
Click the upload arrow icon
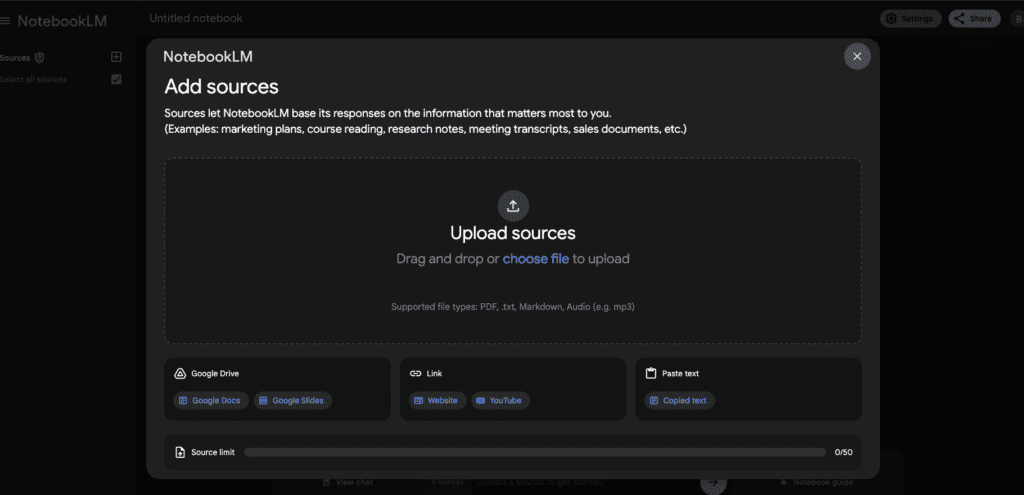[513, 206]
